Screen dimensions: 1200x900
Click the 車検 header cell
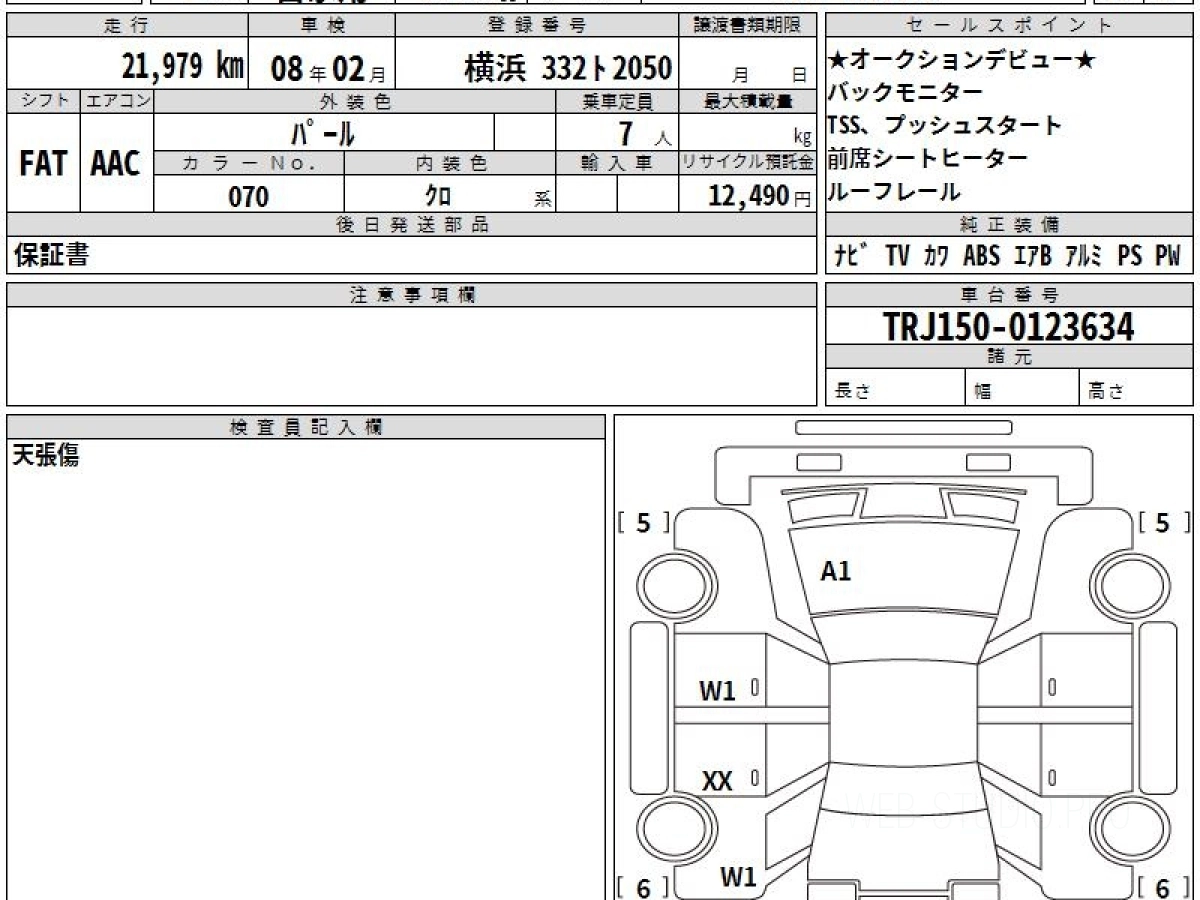pos(321,26)
